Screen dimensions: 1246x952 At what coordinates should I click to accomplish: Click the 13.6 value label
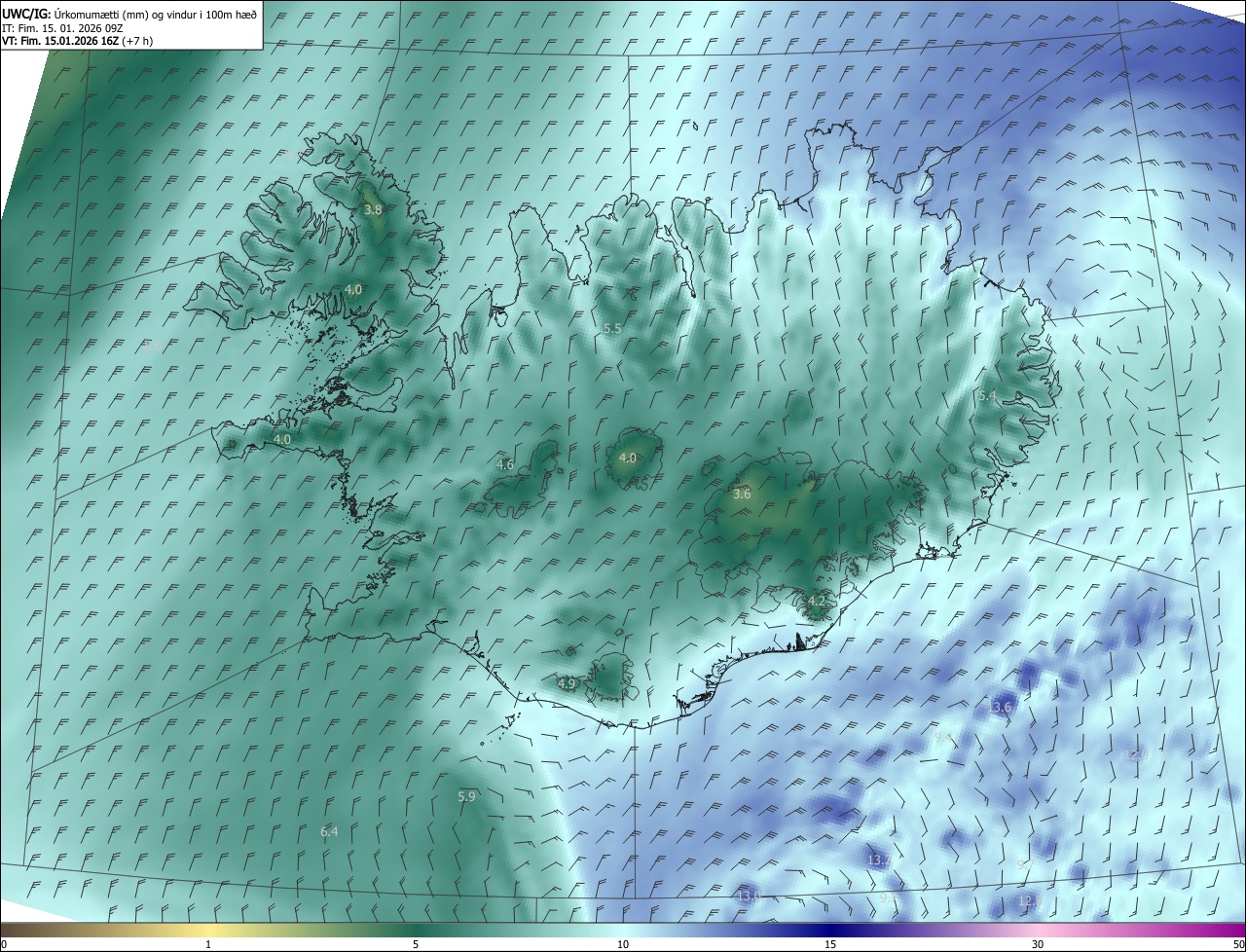point(1000,707)
